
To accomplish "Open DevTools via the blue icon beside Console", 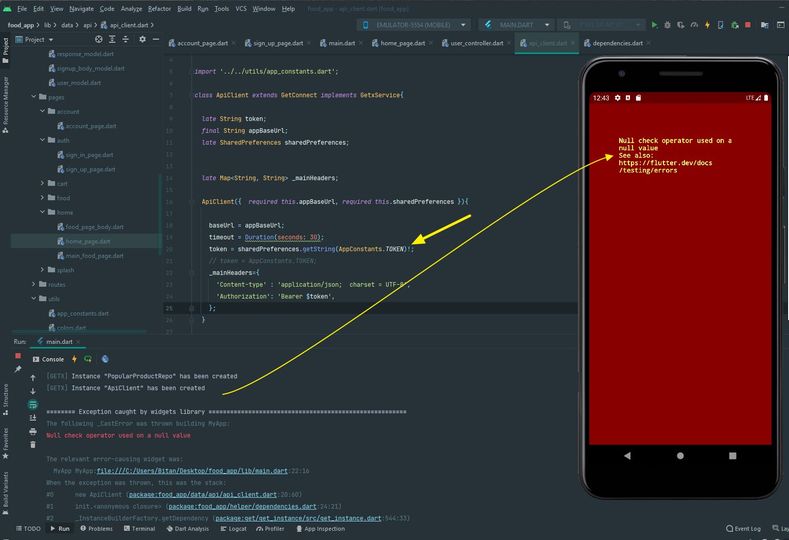I will coord(105,359).
